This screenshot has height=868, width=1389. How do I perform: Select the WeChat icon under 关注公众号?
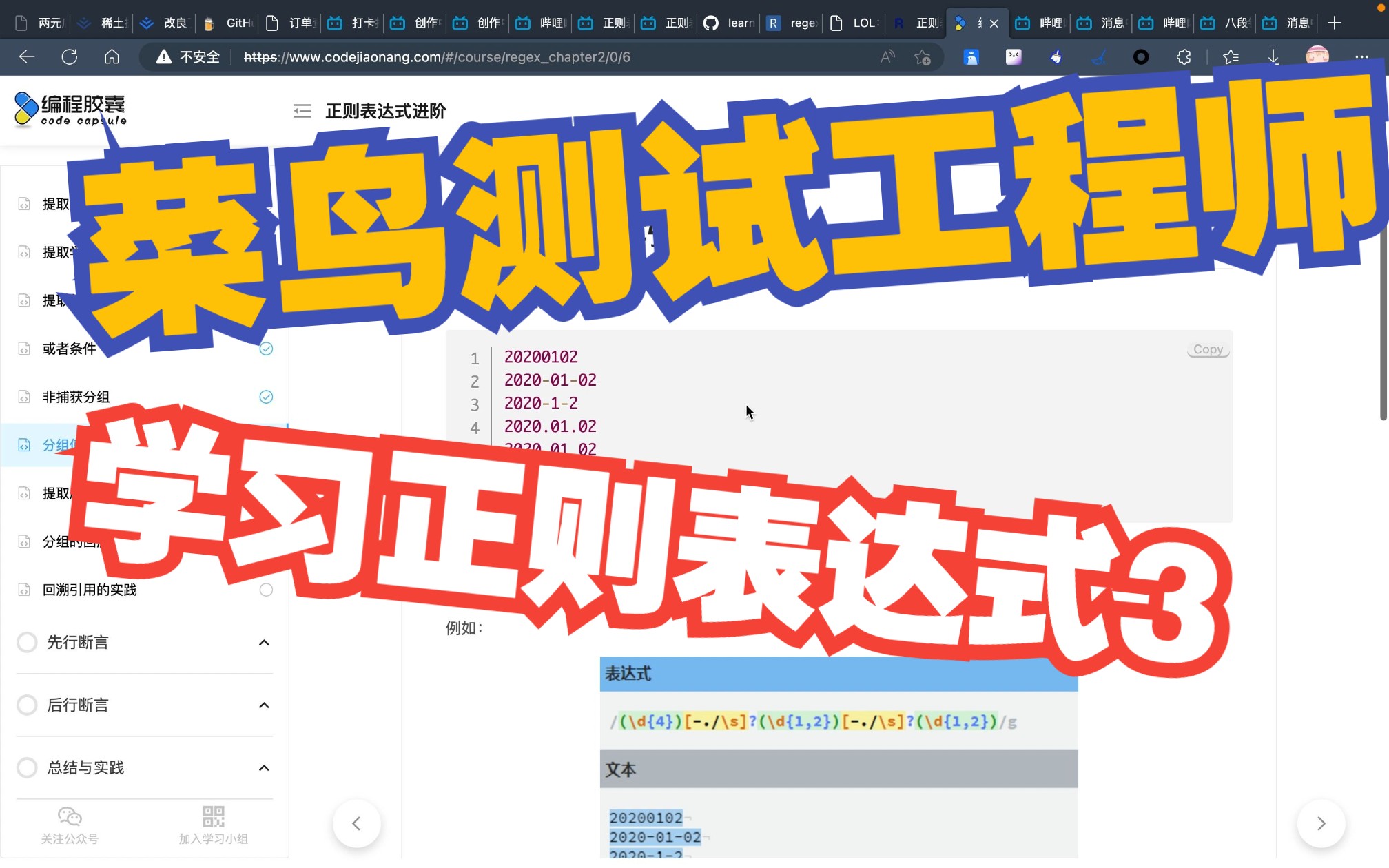(69, 816)
